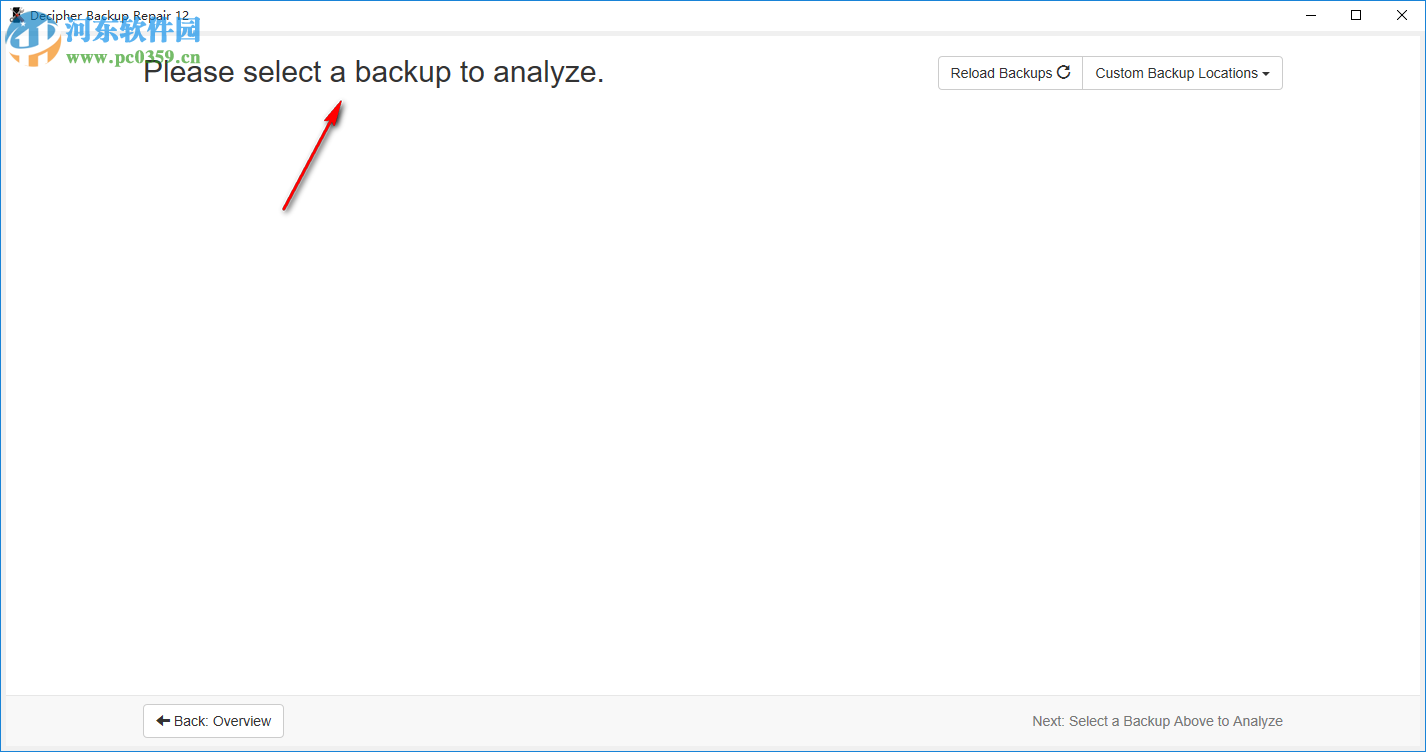Minimize the Decipher Backup Repair window

point(1311,15)
